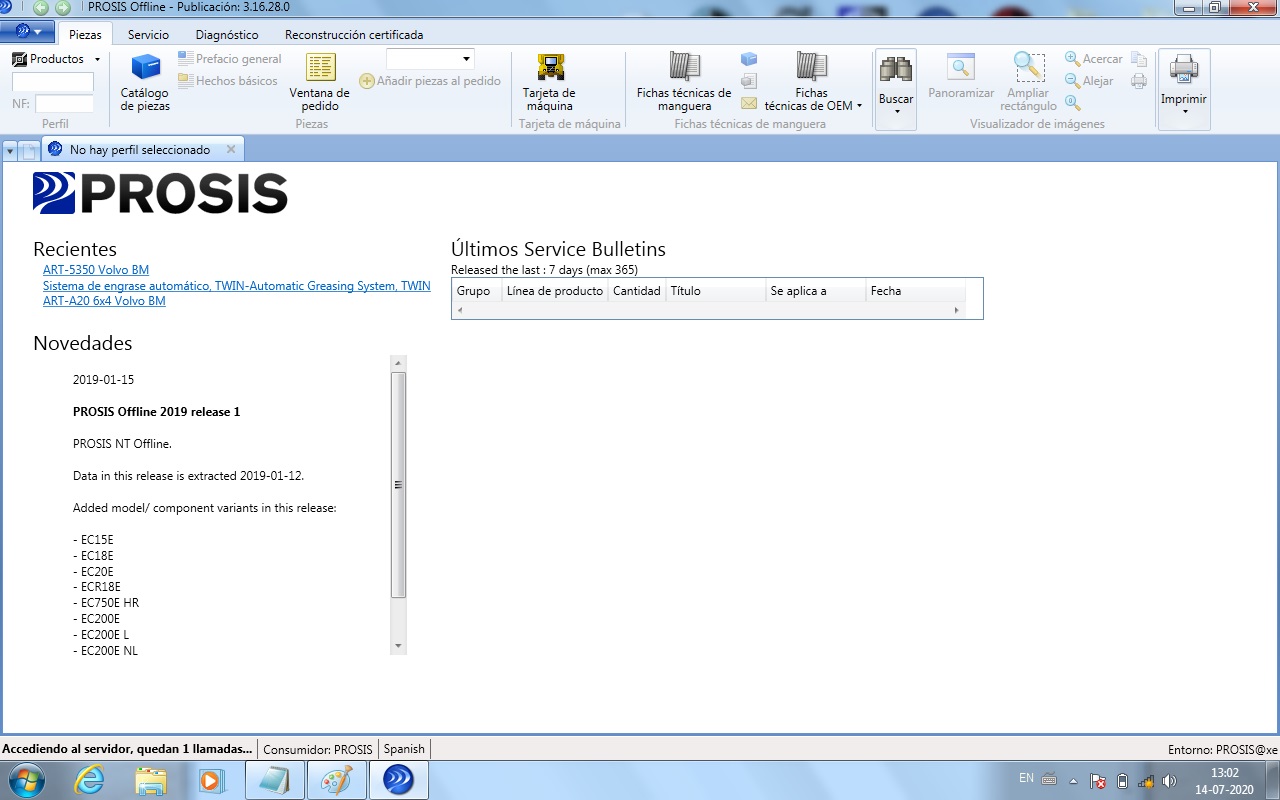Click the Fichas técnicas de OEM icon

811,68
